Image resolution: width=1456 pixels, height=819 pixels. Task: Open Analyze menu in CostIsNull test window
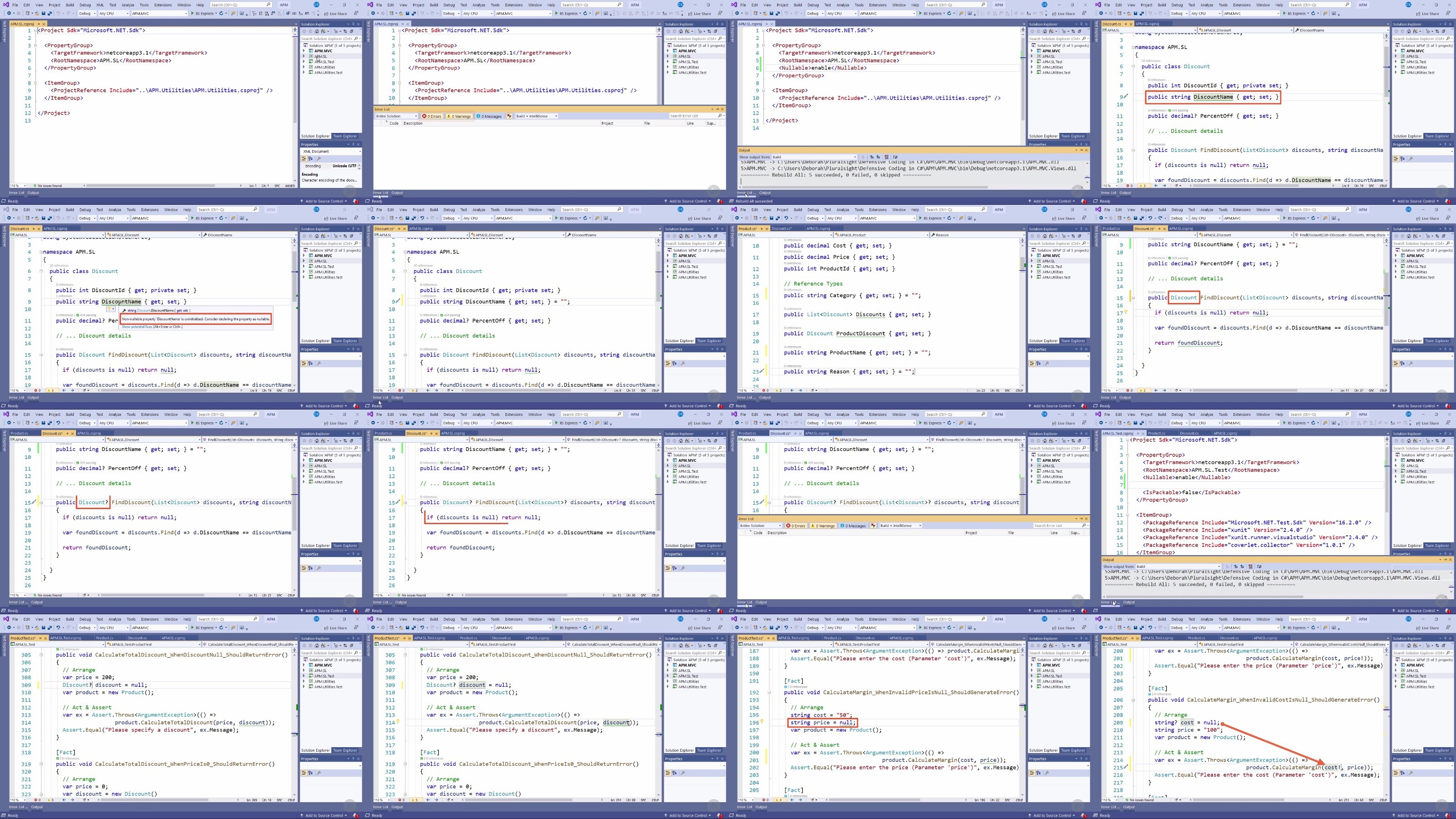pos(1207,619)
